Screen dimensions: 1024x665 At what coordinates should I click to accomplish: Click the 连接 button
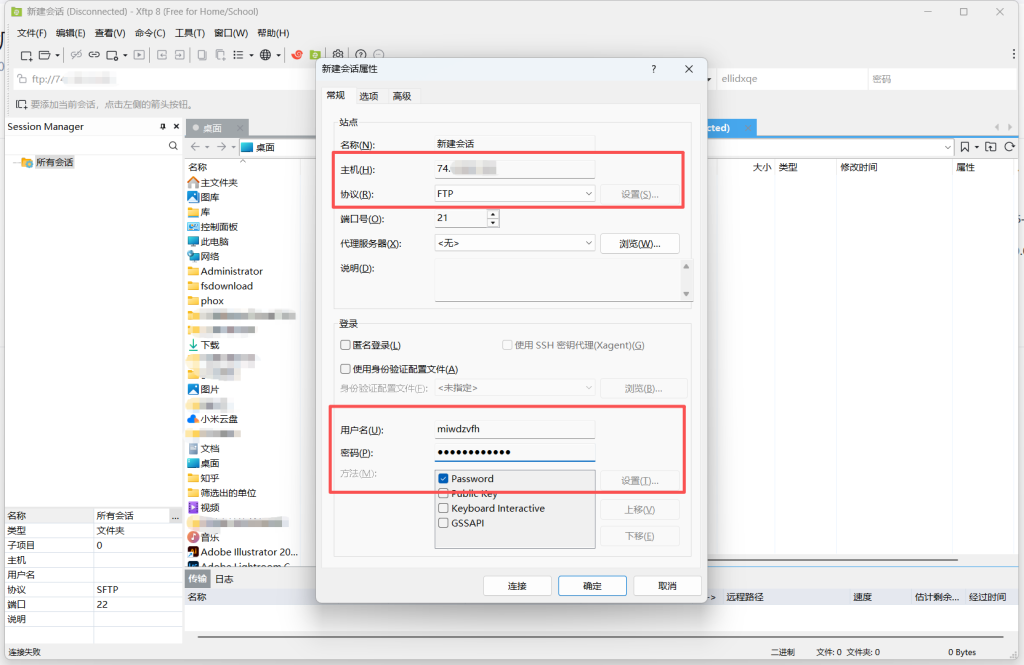[517, 586]
